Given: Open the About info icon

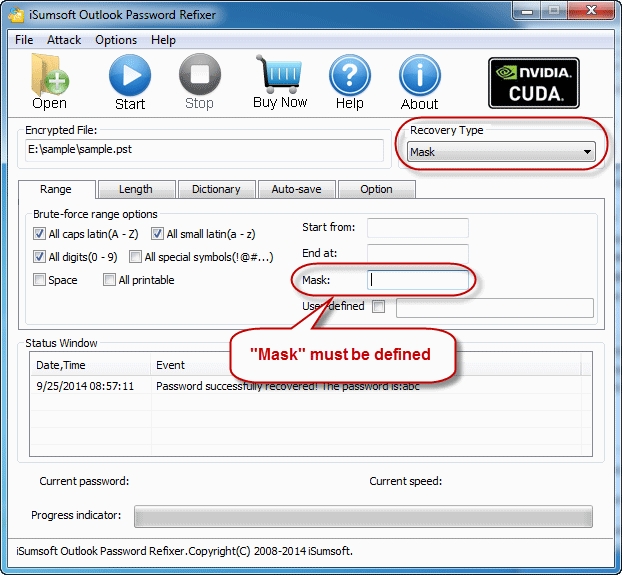Looking at the screenshot, I should pos(419,76).
